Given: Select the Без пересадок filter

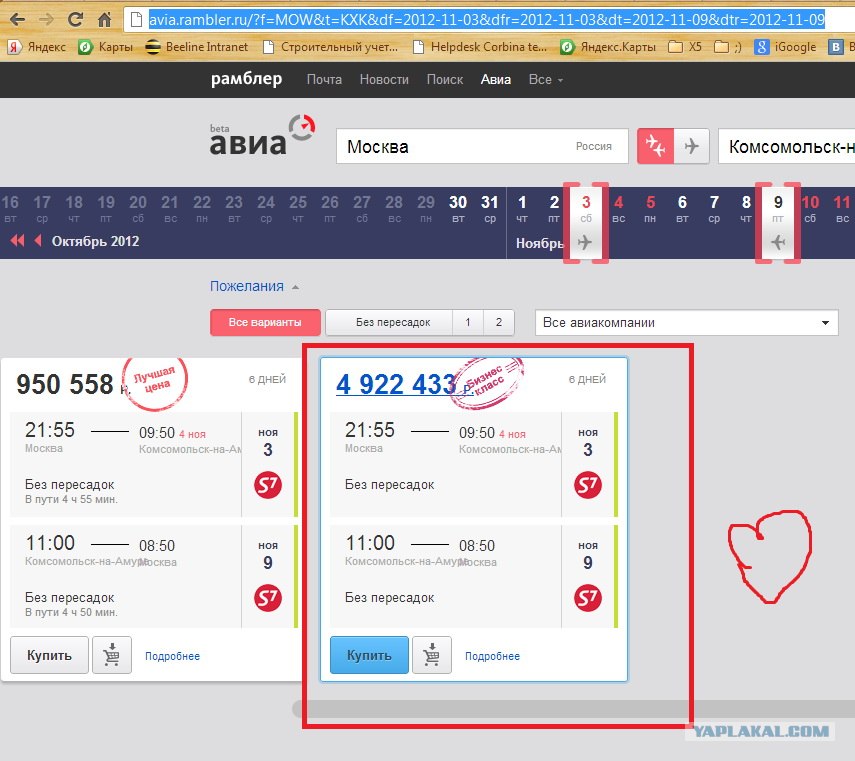Looking at the screenshot, I should [x=389, y=323].
